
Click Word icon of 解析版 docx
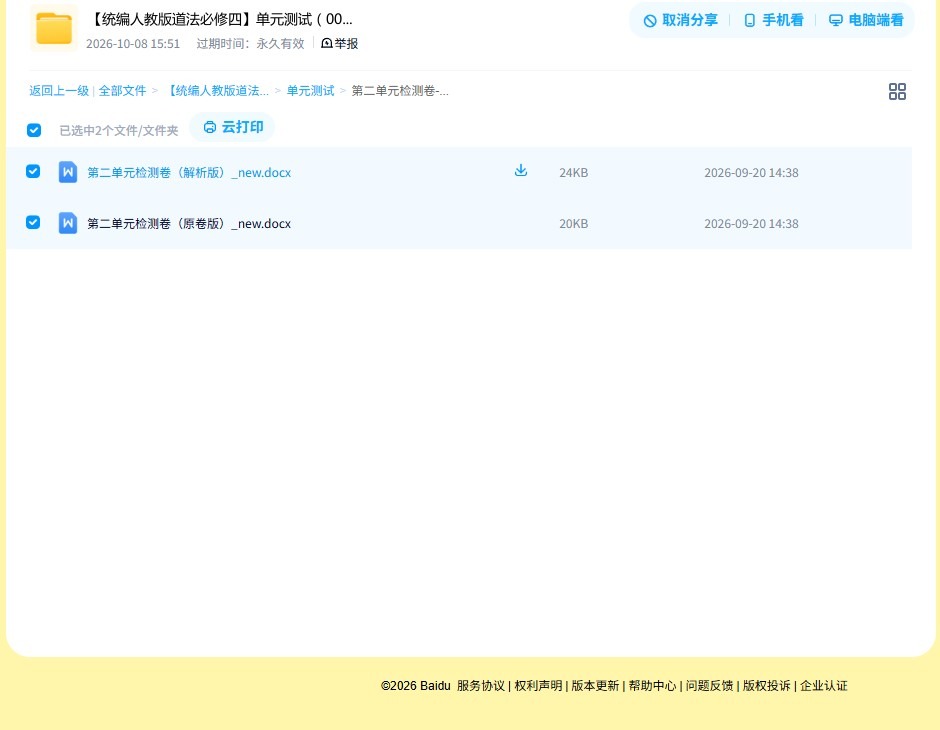(x=68, y=172)
